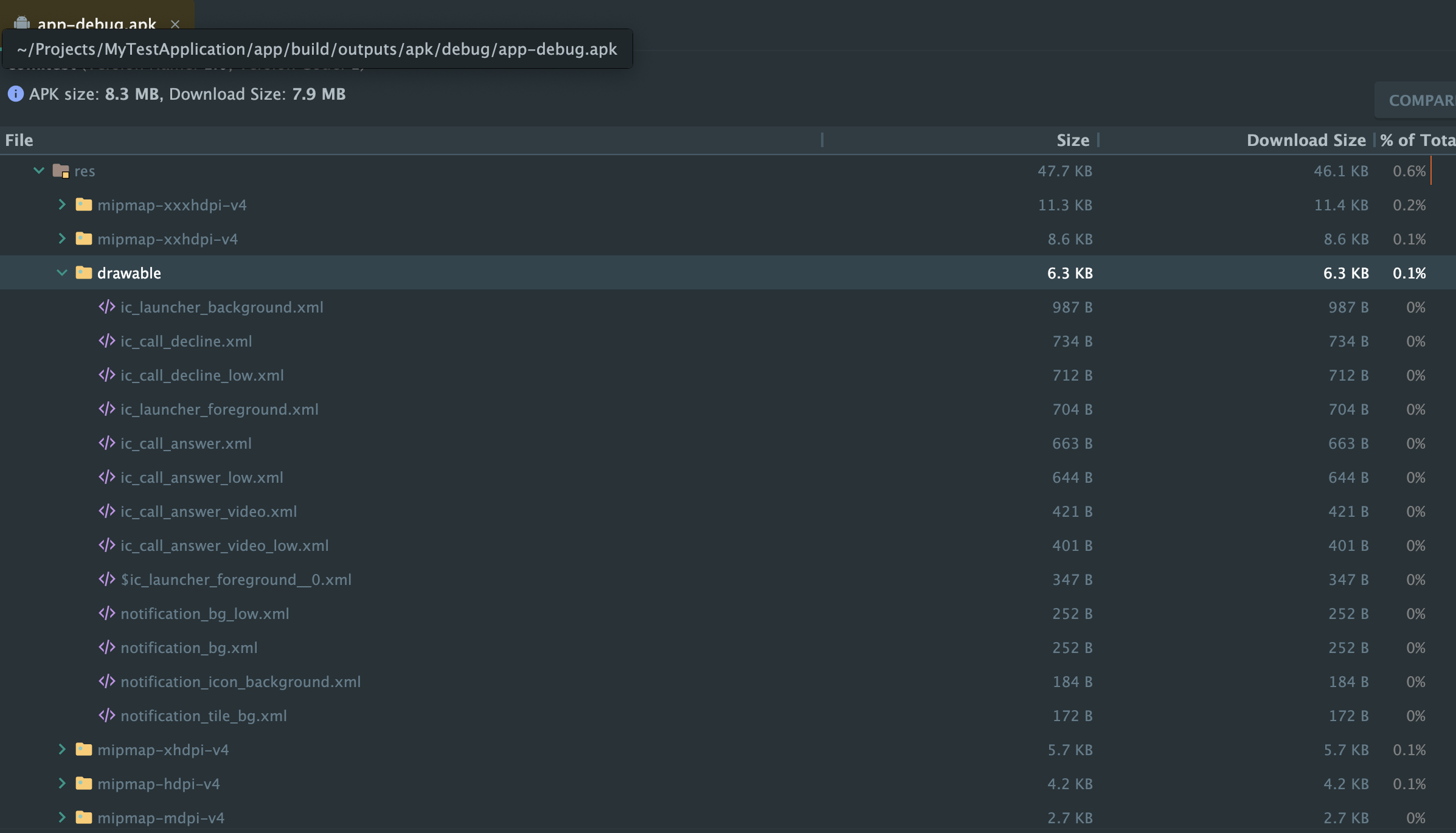The width and height of the screenshot is (1456, 833).
Task: Click notification_tile_bg.xml file icon
Action: coord(107,716)
